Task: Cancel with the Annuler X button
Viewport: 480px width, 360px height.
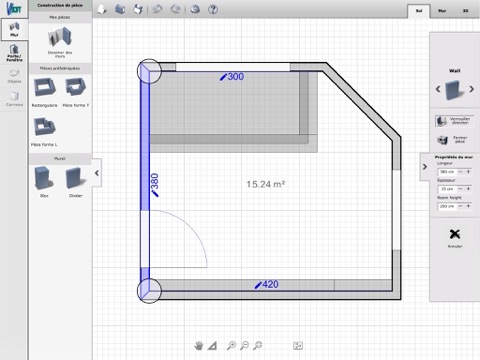Action: point(455,237)
